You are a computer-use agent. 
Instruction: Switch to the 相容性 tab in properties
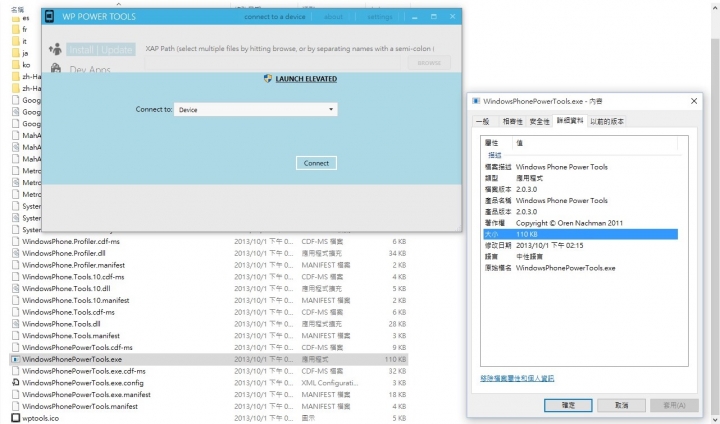[x=512, y=121]
